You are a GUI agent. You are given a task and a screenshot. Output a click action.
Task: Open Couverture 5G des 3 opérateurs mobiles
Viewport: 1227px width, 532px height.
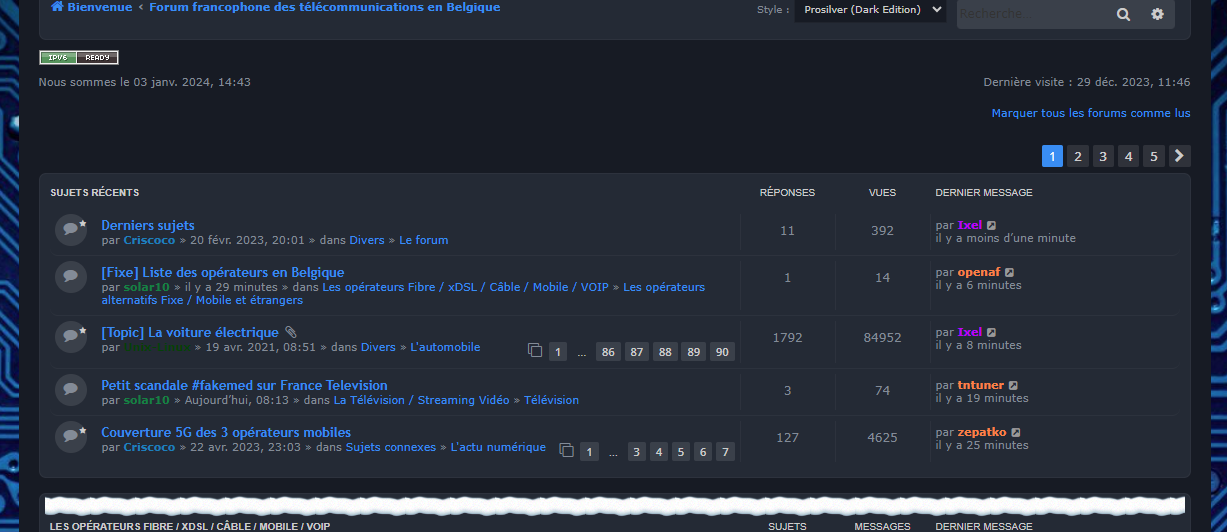[226, 433]
